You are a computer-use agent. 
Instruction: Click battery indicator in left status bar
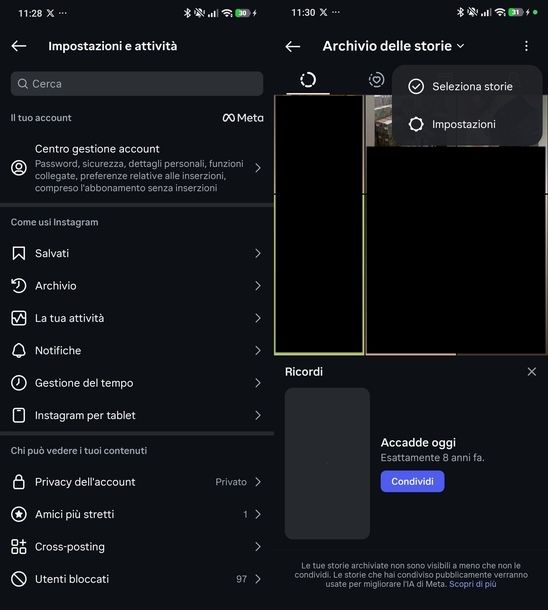(x=242, y=13)
